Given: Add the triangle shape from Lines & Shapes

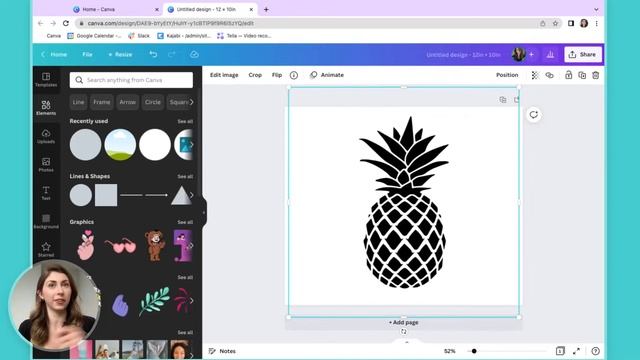Looking at the screenshot, I should [x=181, y=195].
